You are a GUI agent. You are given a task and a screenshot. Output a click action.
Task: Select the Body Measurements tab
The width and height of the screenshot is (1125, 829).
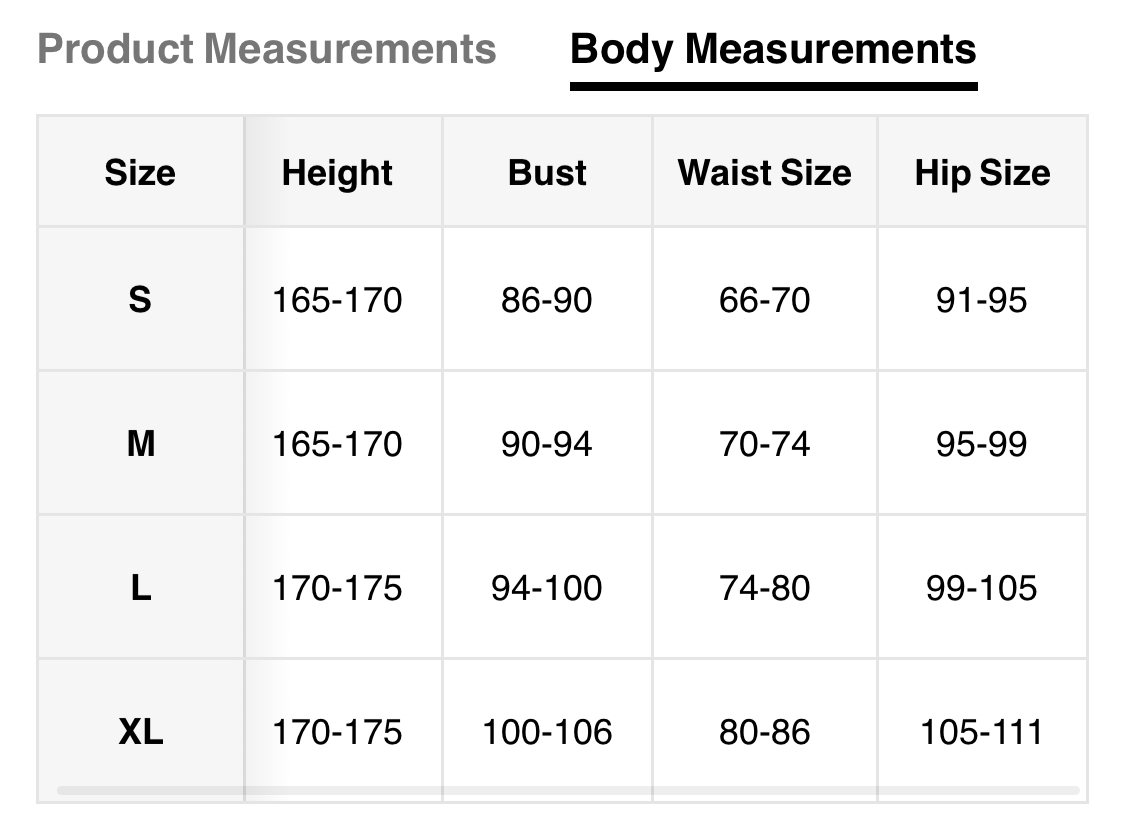[773, 49]
